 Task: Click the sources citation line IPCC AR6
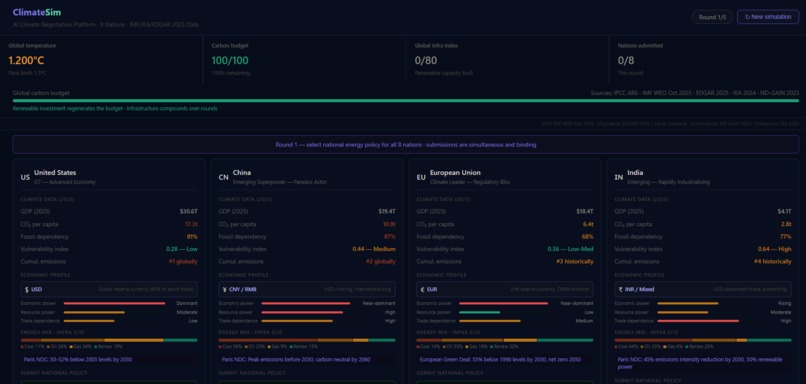[695, 93]
